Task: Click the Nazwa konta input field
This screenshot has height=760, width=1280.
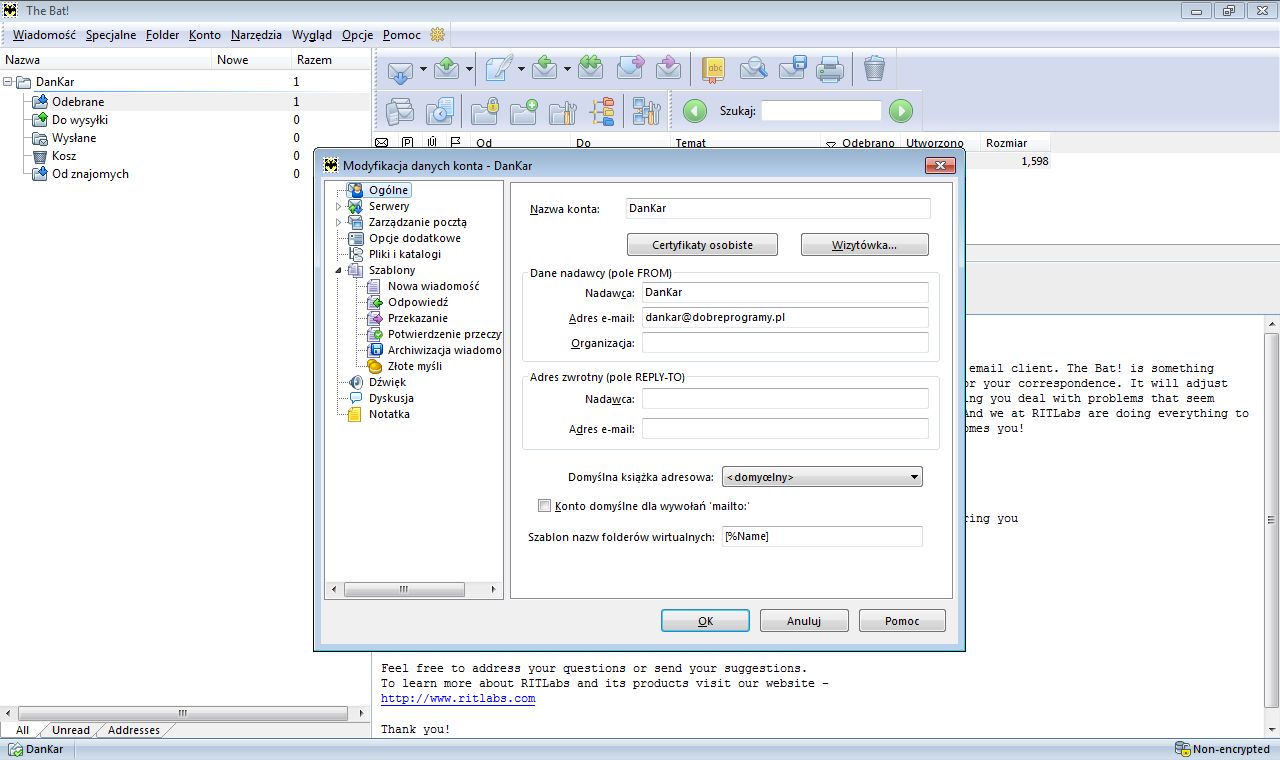Action: pyautogui.click(x=777, y=208)
